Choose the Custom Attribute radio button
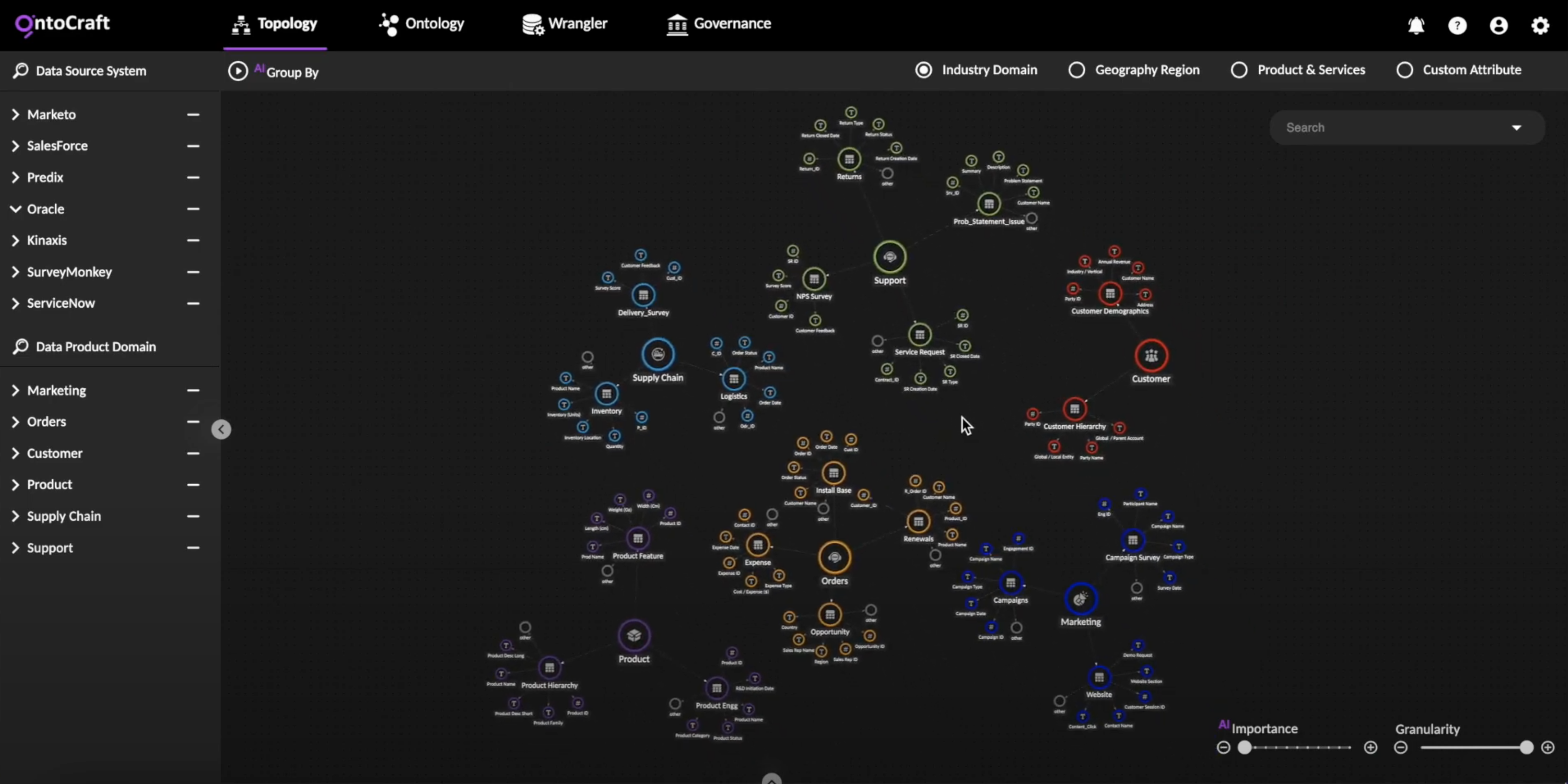This screenshot has height=784, width=1568. (1404, 70)
